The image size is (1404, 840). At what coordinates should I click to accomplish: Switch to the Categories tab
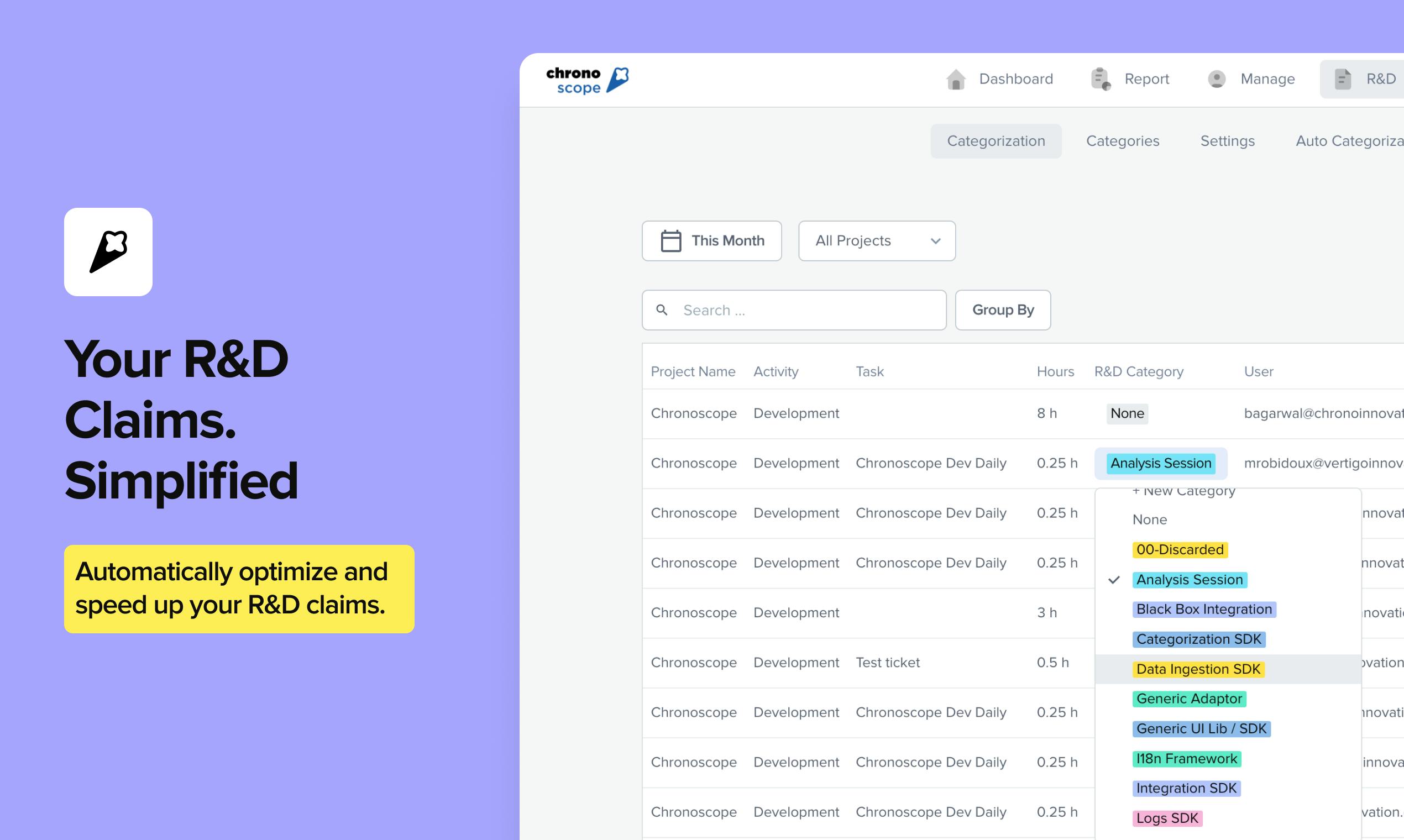point(1122,141)
